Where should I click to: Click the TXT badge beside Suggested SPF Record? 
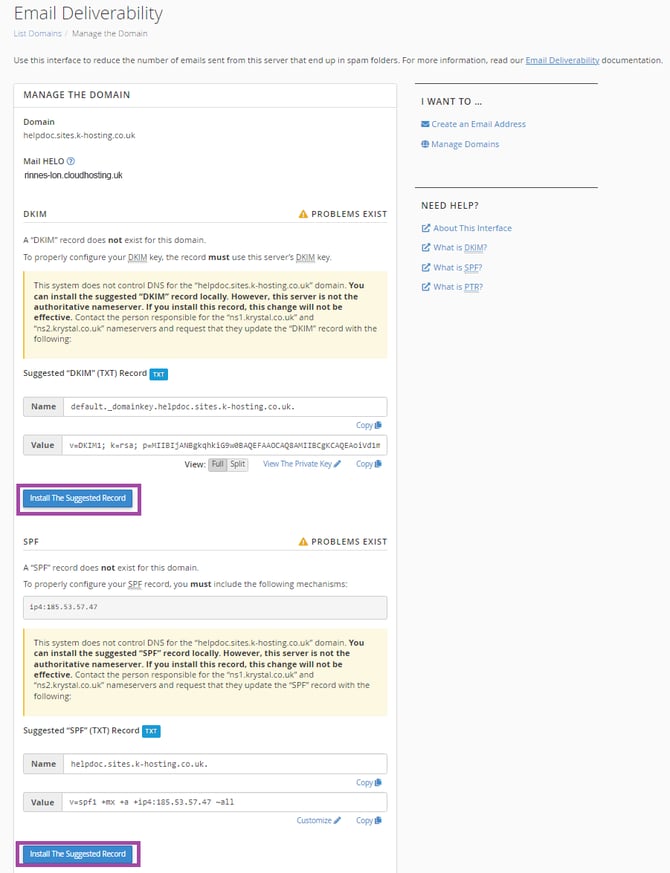click(151, 731)
